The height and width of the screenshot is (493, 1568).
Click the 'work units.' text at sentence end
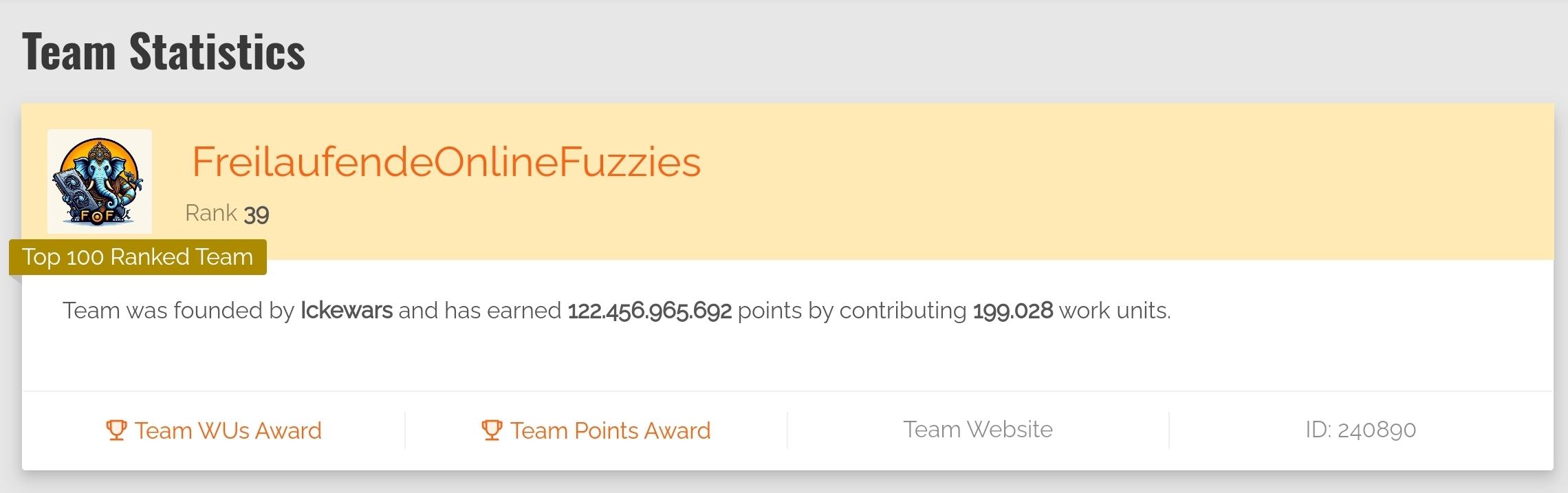click(x=1115, y=311)
